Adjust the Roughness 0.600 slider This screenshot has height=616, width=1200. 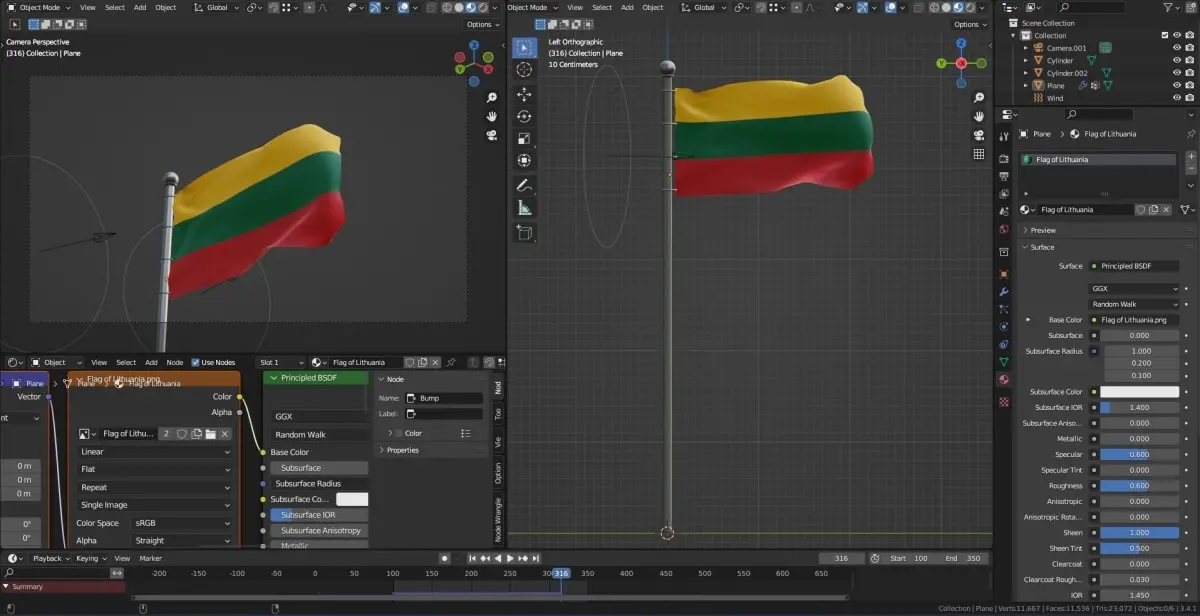1140,486
